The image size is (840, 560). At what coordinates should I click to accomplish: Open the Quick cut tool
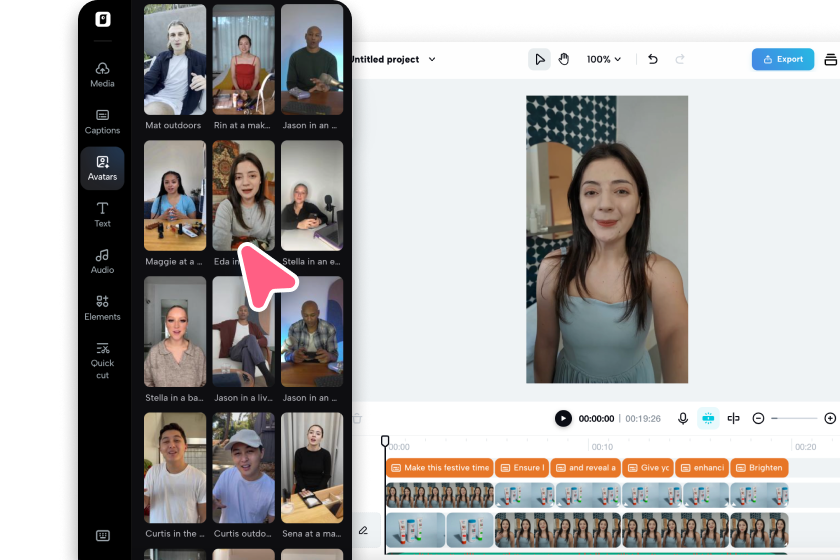pos(102,361)
